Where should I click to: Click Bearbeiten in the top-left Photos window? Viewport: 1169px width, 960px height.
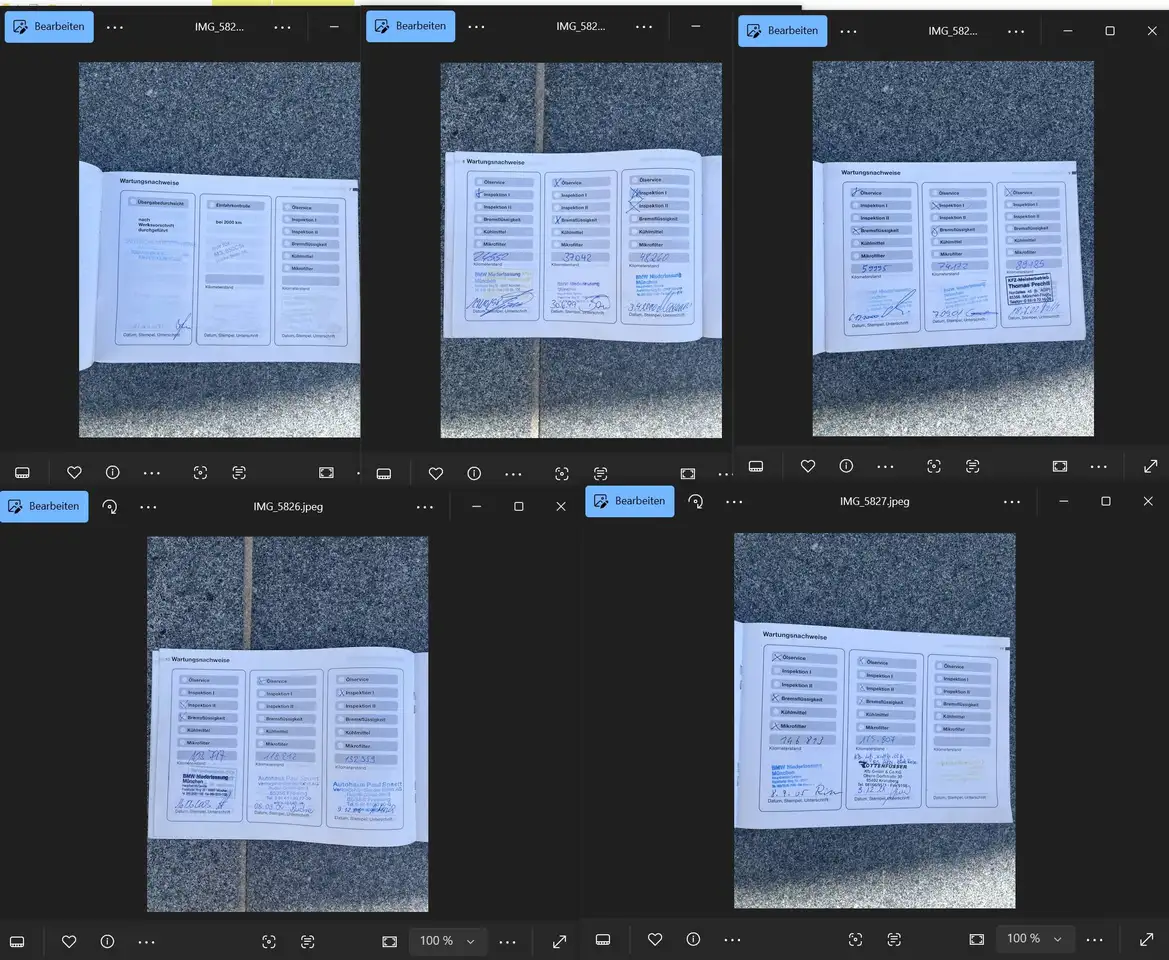[49, 27]
